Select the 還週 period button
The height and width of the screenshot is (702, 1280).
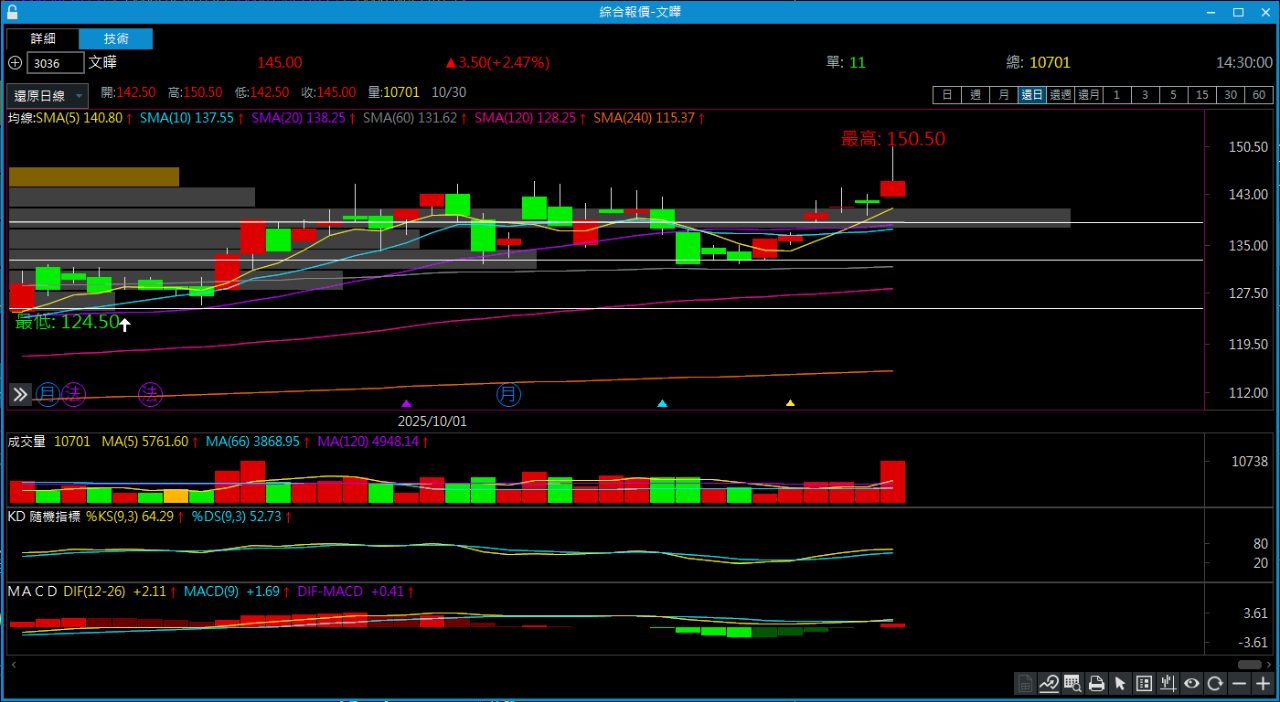pos(1060,95)
